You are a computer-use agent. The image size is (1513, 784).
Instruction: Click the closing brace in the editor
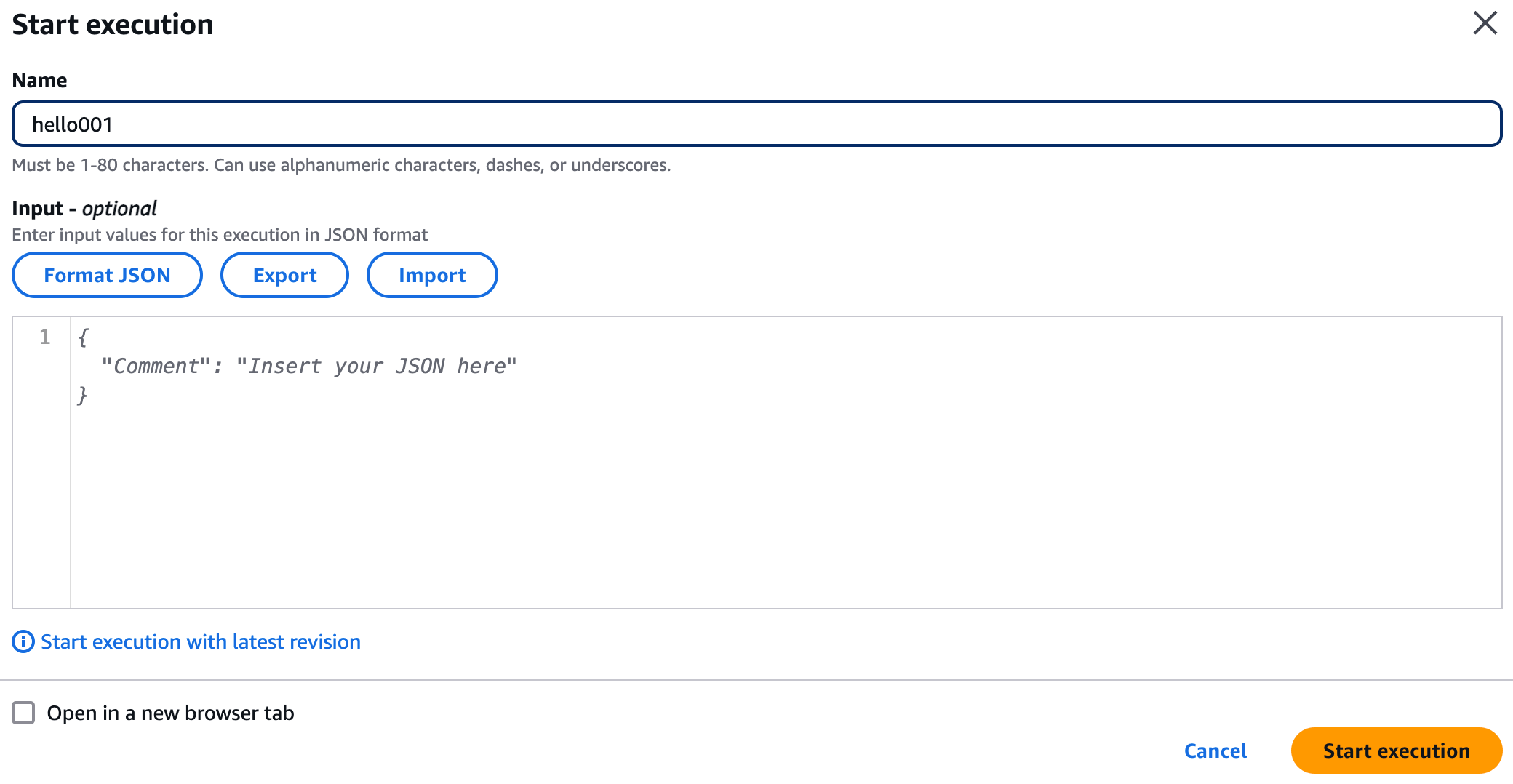84,393
